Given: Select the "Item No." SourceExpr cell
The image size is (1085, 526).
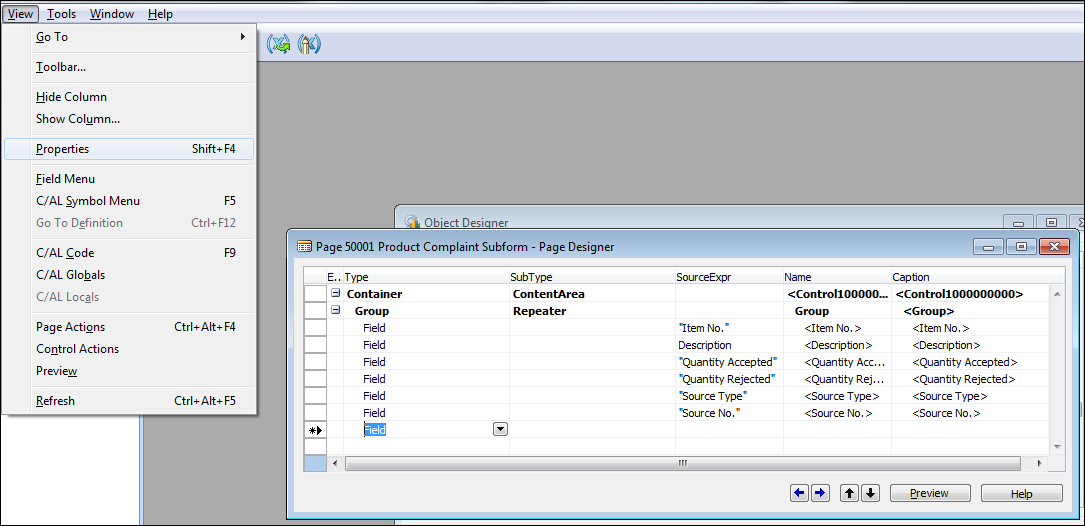Looking at the screenshot, I should (729, 328).
